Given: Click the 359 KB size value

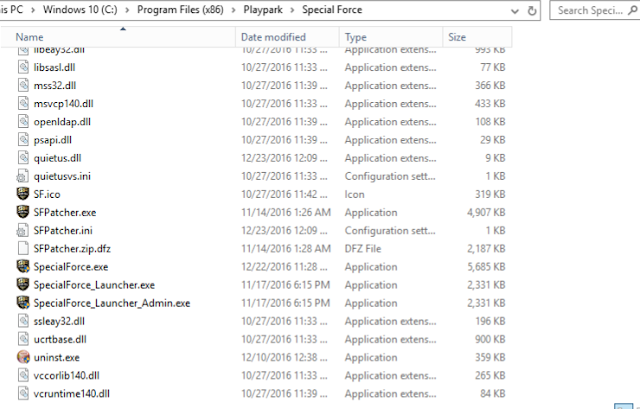Looking at the screenshot, I should click(x=490, y=358).
